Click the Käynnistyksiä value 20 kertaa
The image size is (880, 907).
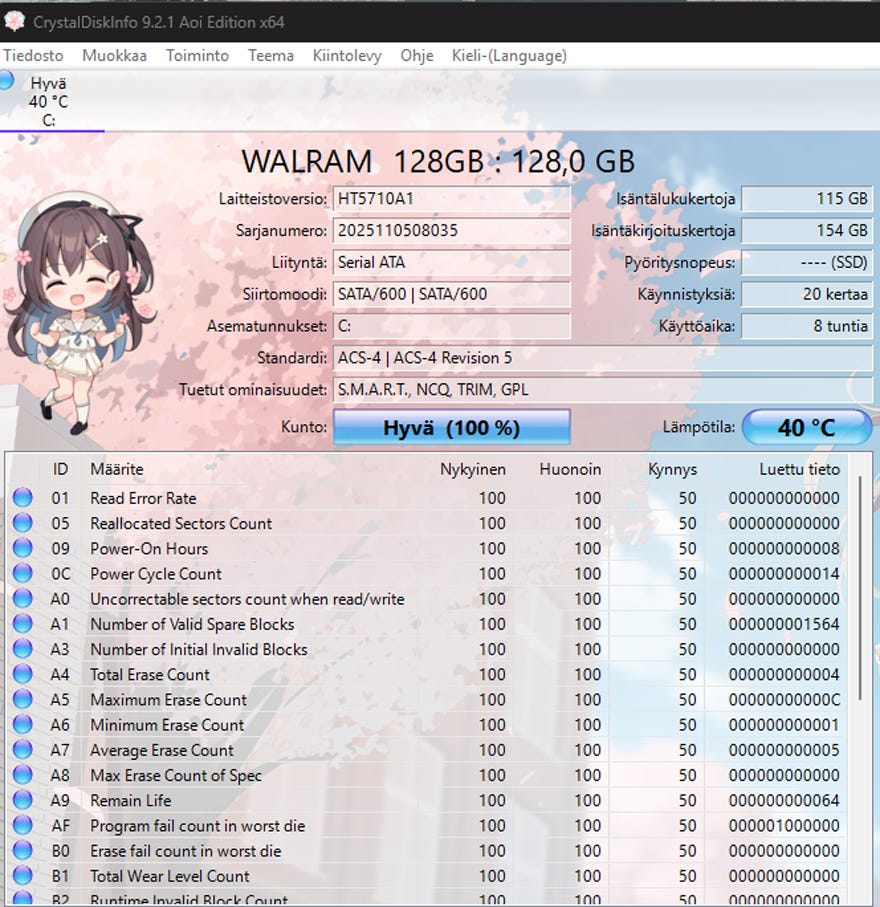coord(807,294)
